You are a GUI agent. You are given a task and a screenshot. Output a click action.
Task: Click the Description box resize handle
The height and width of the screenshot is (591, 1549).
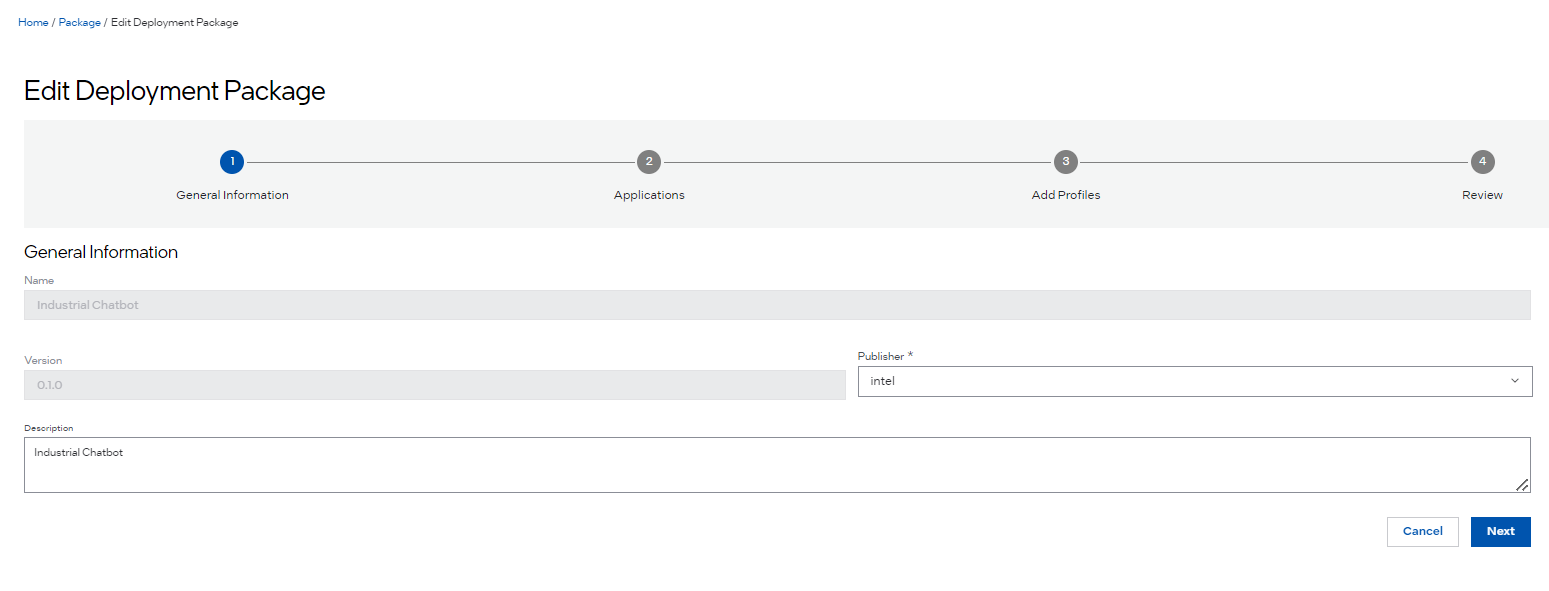click(1521, 485)
